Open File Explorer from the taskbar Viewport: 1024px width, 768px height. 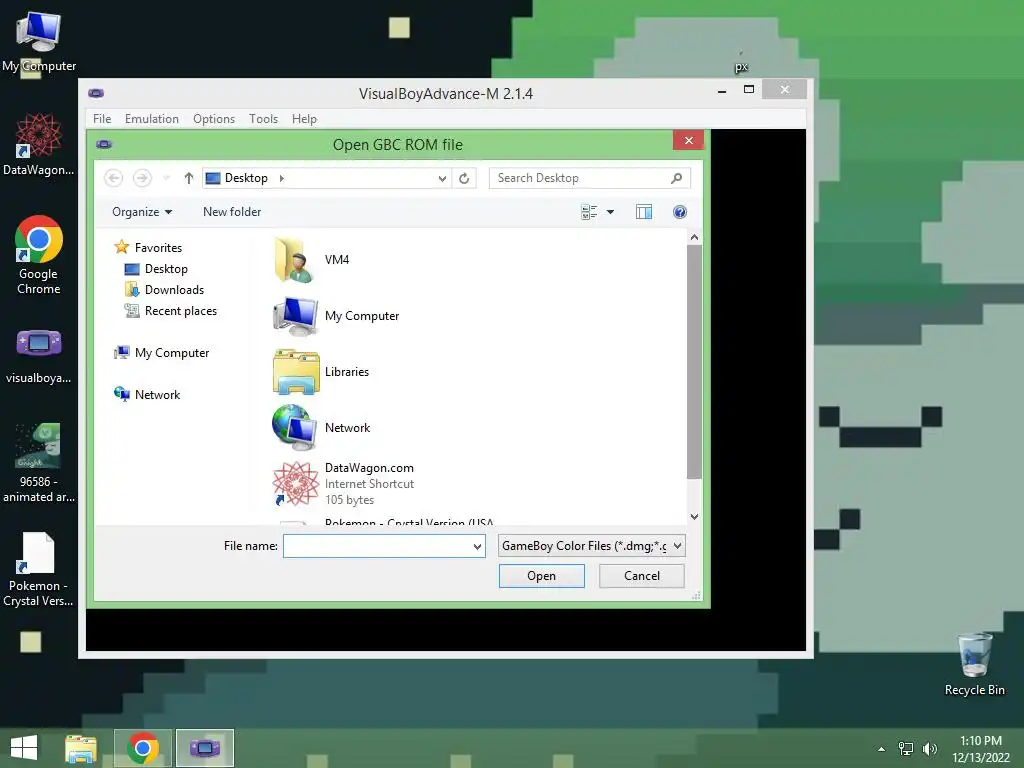click(81, 748)
